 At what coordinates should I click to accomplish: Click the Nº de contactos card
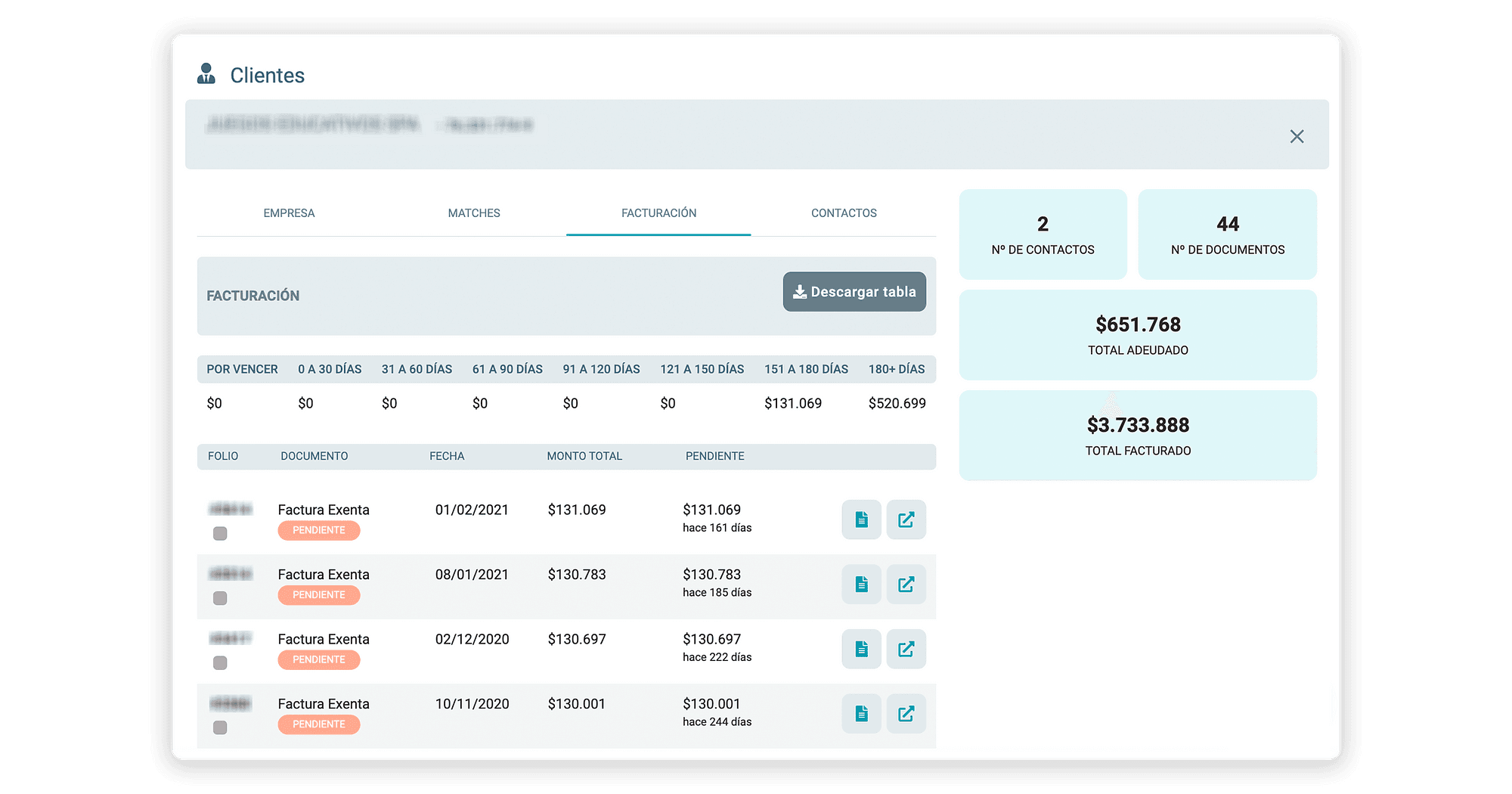1043,234
